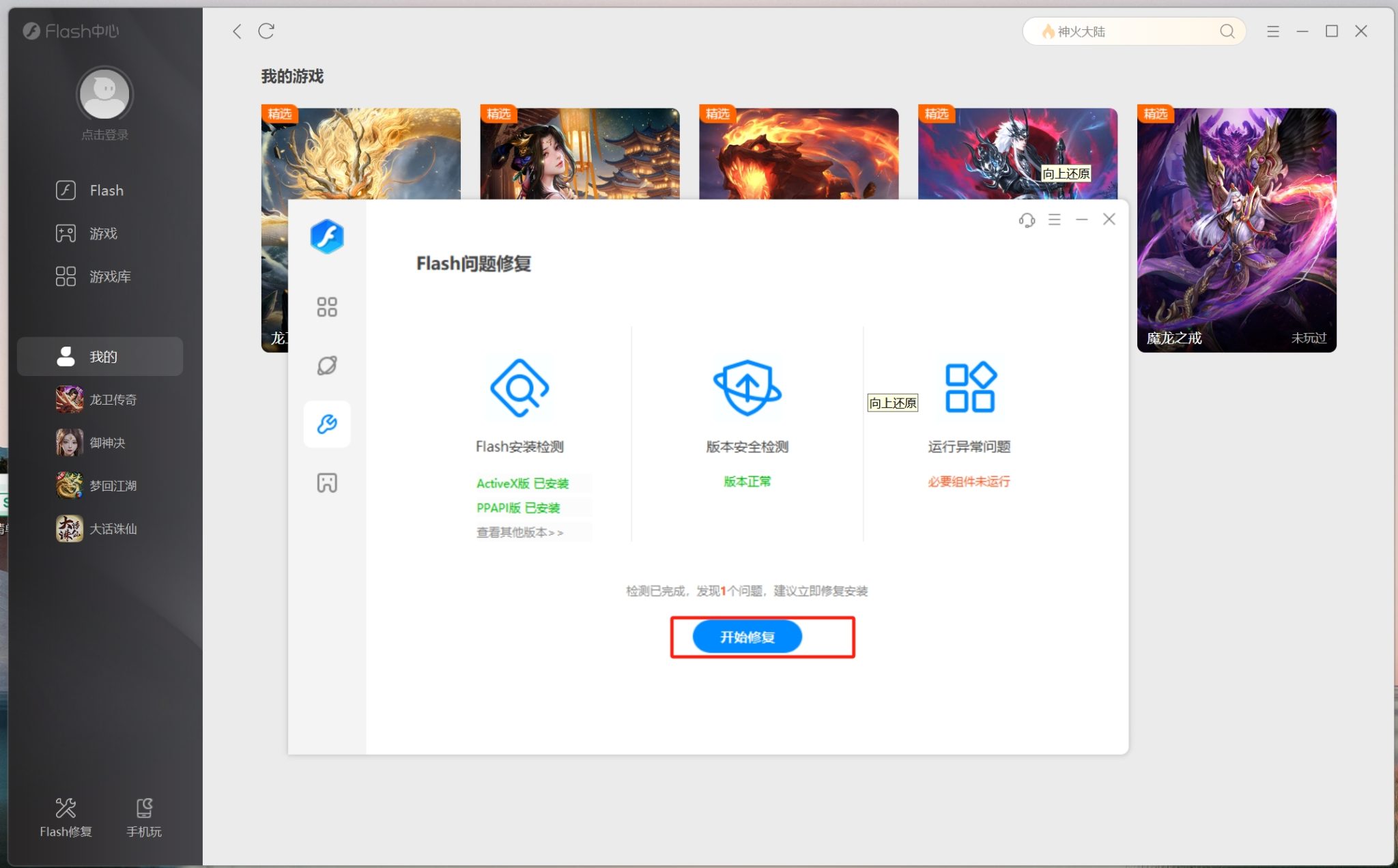
Task: Click the 神火大陆 search box
Action: (x=1133, y=31)
